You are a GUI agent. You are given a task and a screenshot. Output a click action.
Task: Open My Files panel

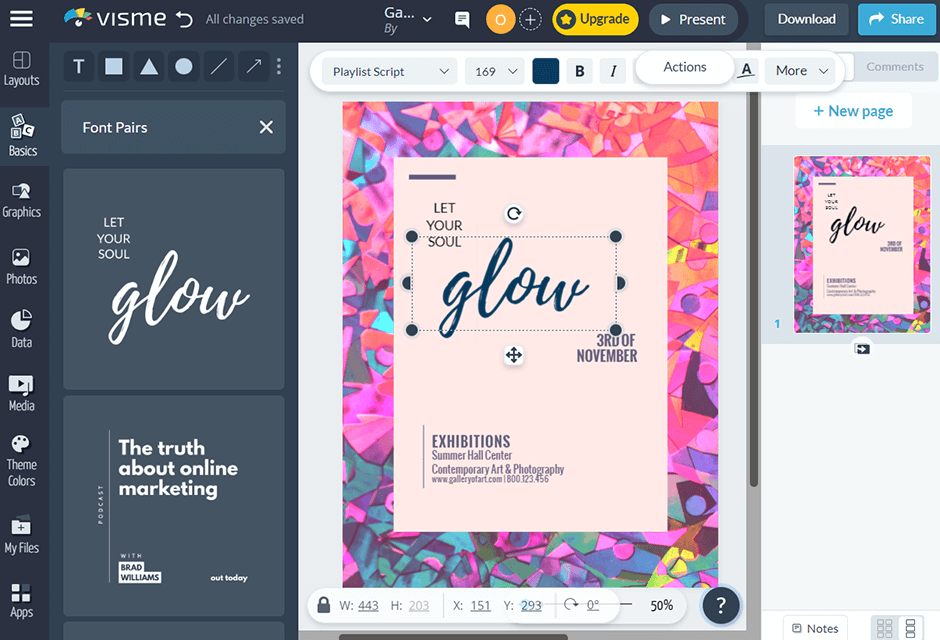[x=22, y=535]
